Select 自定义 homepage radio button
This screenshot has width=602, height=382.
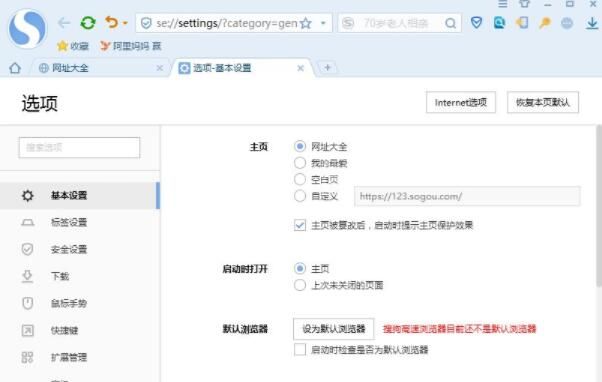300,196
